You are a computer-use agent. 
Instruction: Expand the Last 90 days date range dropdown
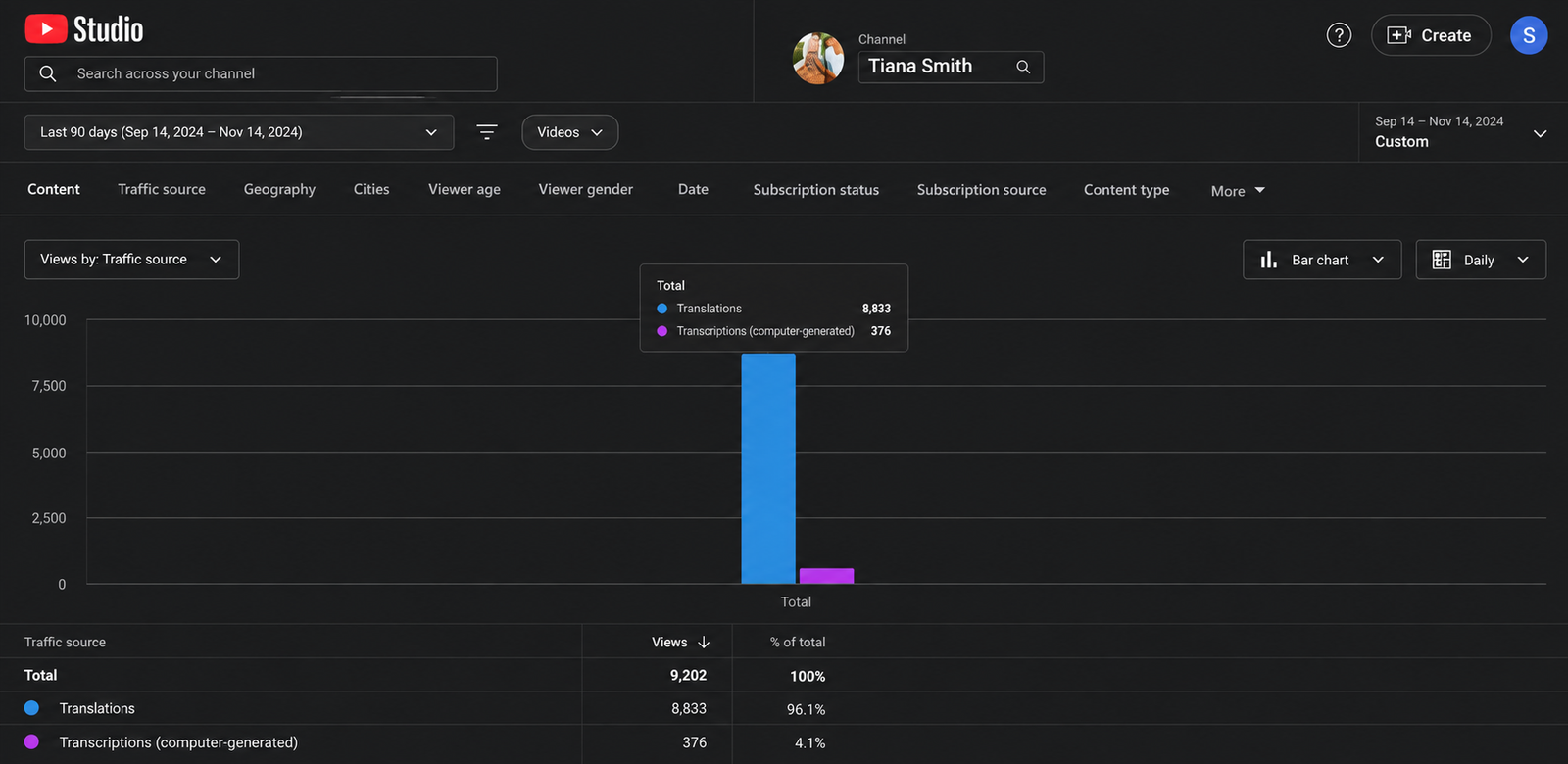click(x=239, y=132)
